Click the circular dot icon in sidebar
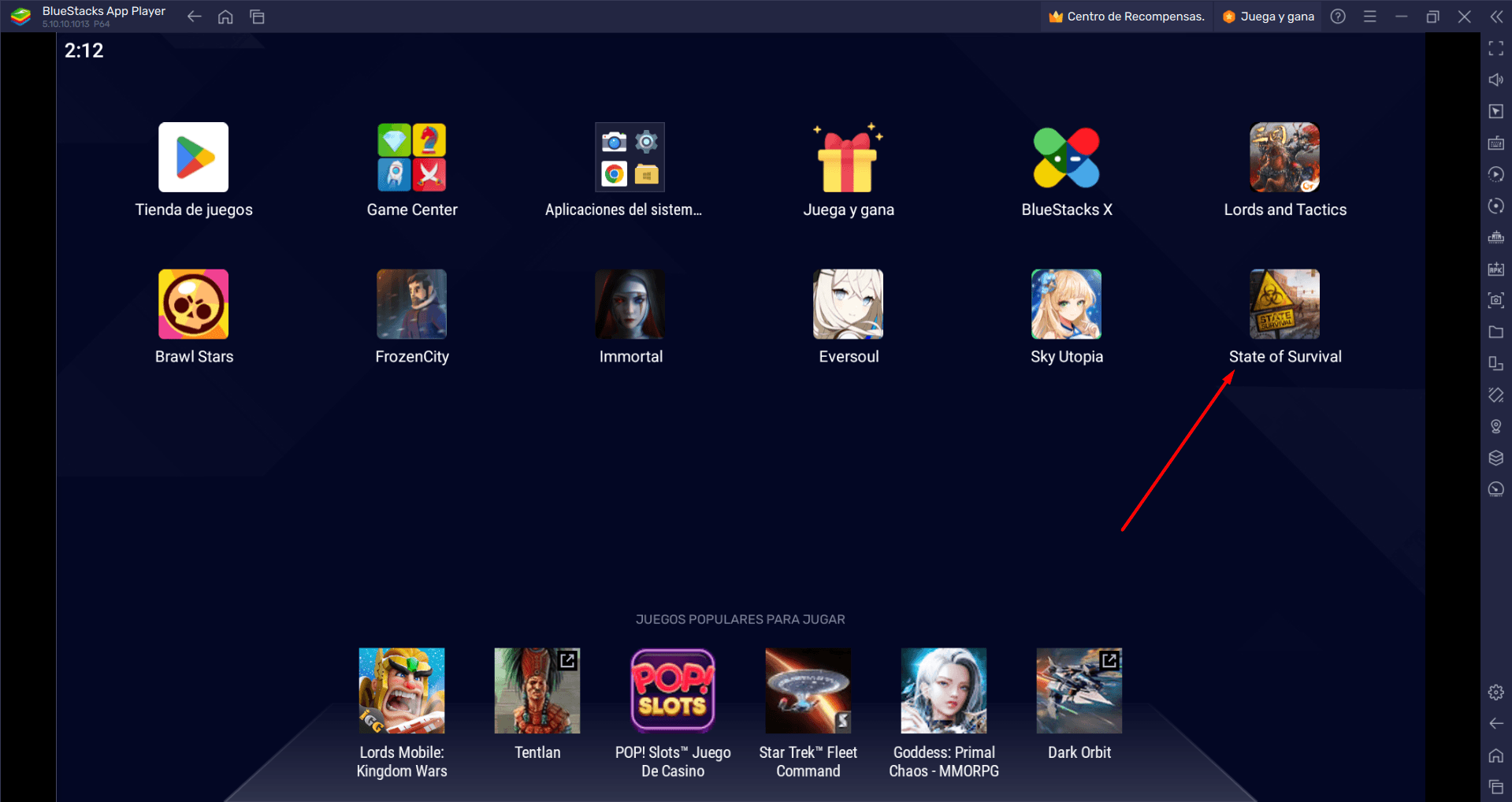1512x802 pixels. pyautogui.click(x=1496, y=206)
